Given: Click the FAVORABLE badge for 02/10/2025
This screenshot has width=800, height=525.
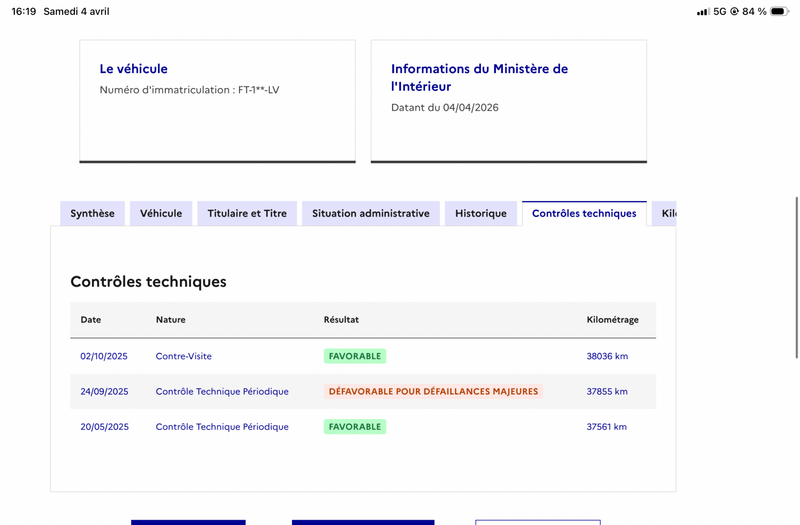Looking at the screenshot, I should pyautogui.click(x=355, y=356).
